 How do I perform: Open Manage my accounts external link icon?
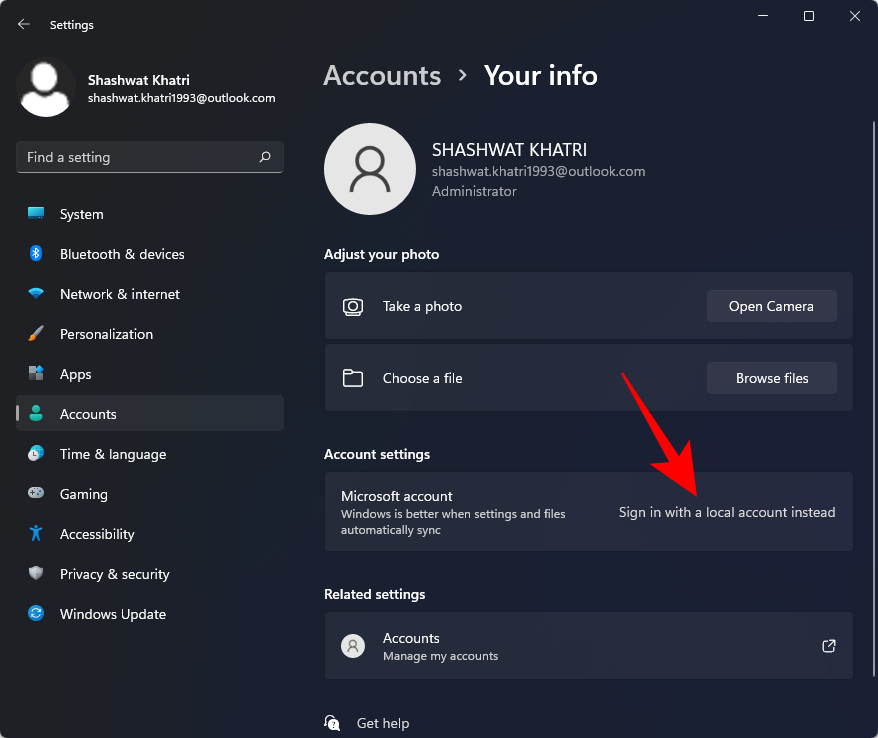point(829,646)
